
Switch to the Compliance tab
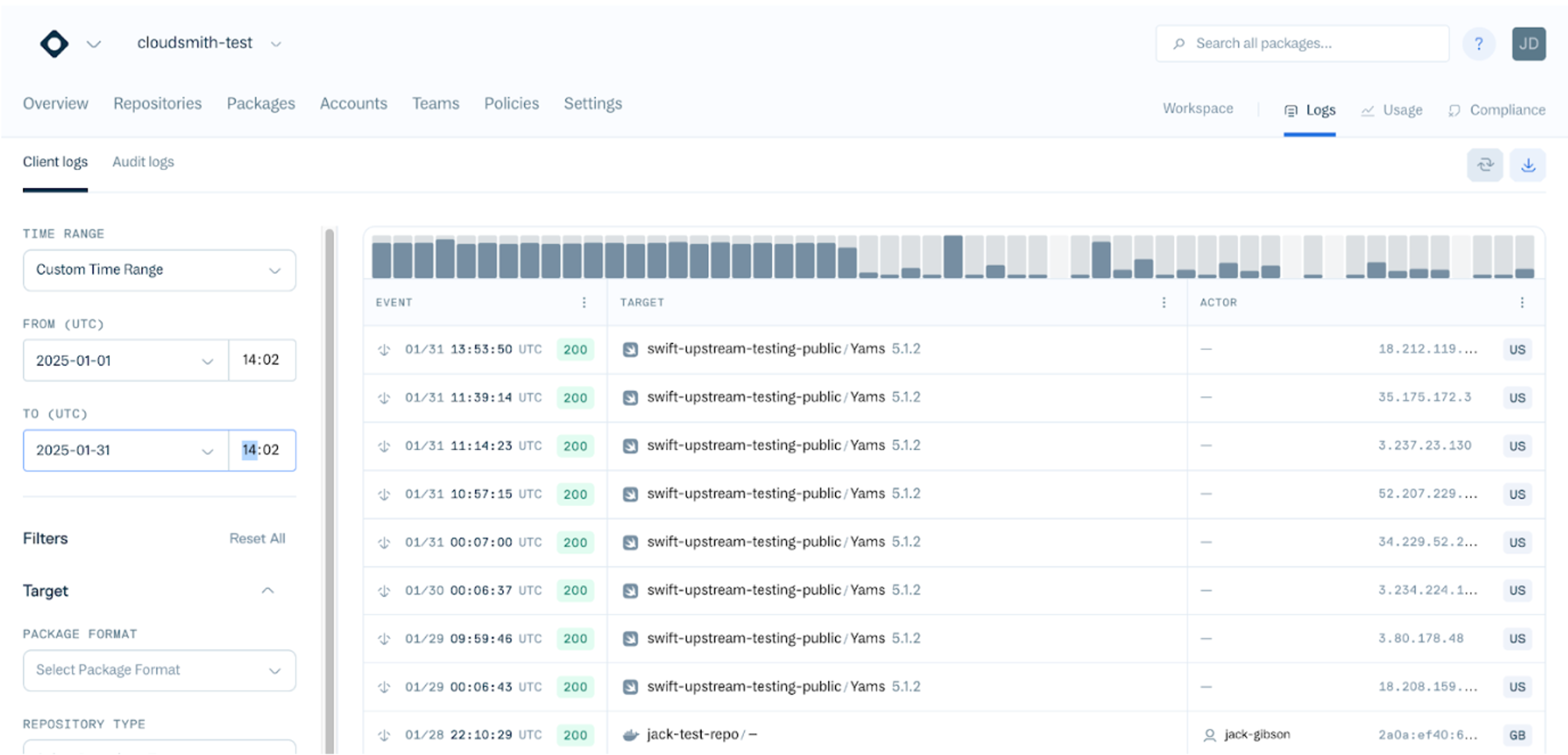1496,110
